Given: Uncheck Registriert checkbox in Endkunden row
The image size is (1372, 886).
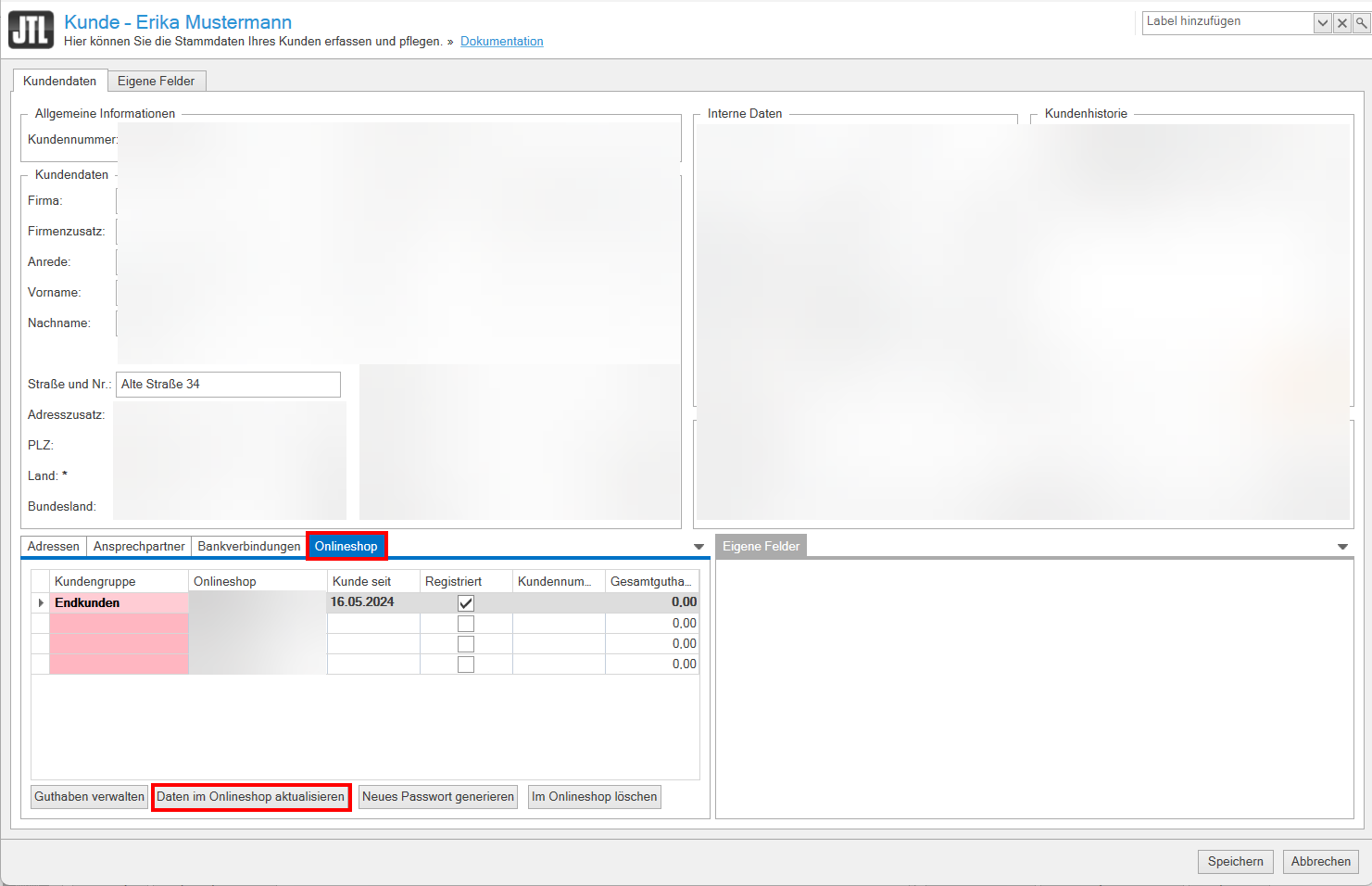Looking at the screenshot, I should (x=466, y=603).
